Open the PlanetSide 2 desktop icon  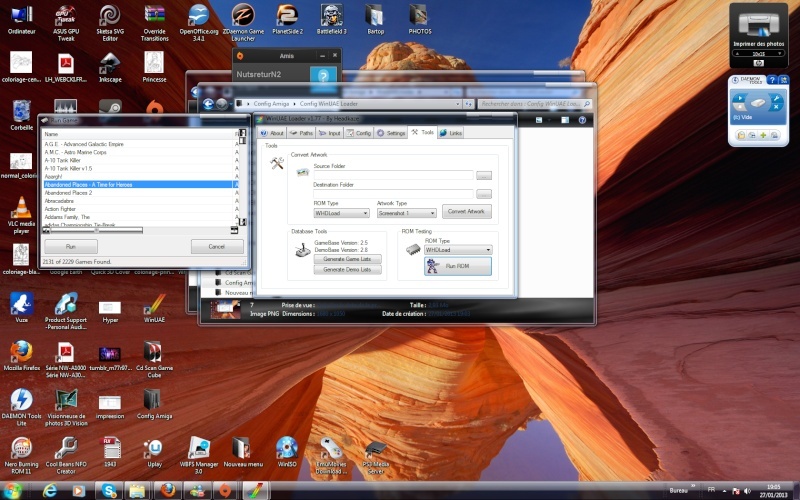288,20
